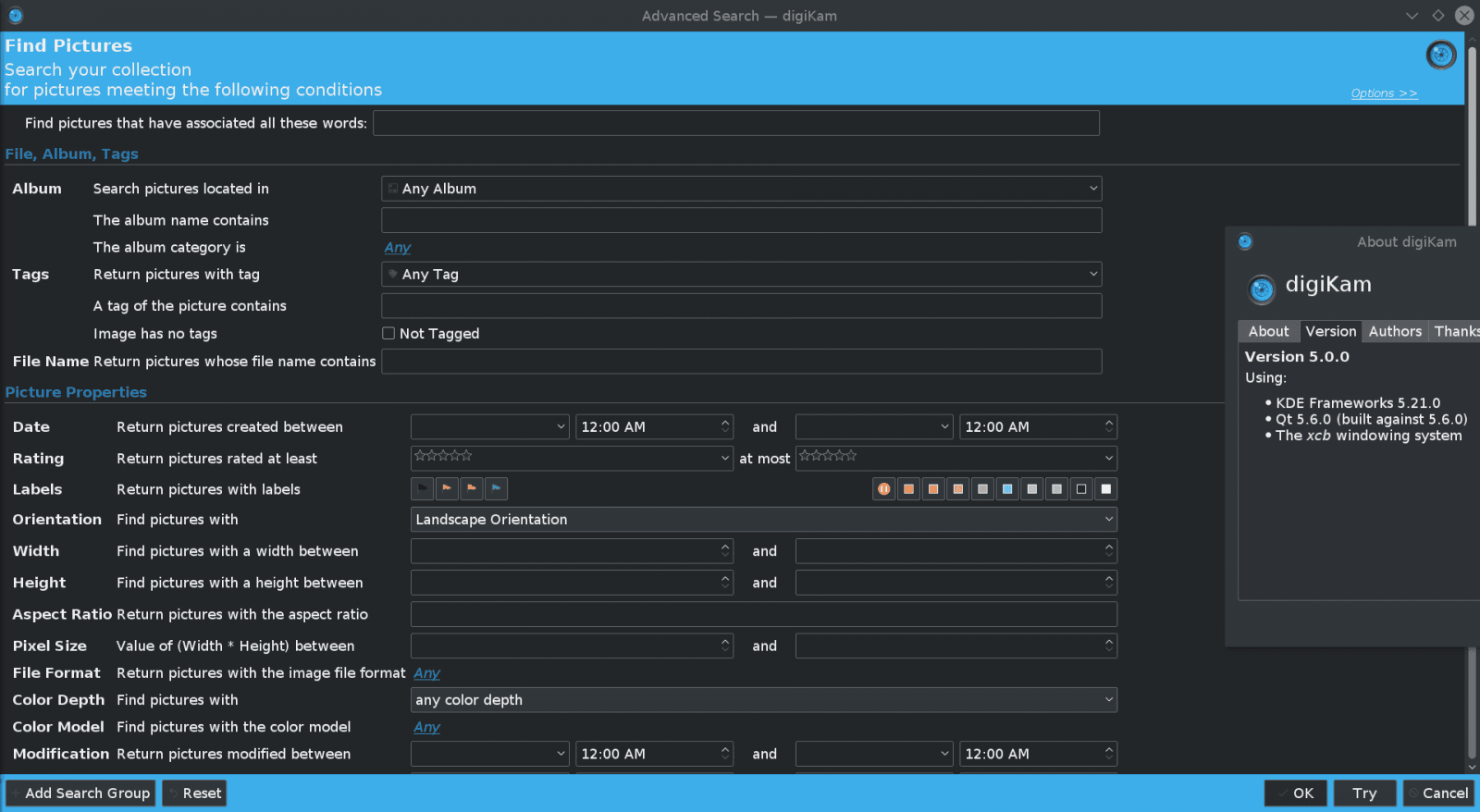Image resolution: width=1480 pixels, height=812 pixels.
Task: Focus the album name contains field
Action: pos(741,220)
